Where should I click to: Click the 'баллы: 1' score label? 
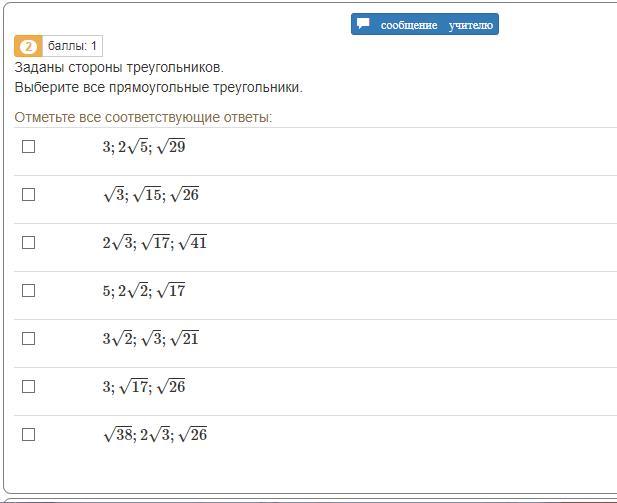pyautogui.click(x=73, y=46)
